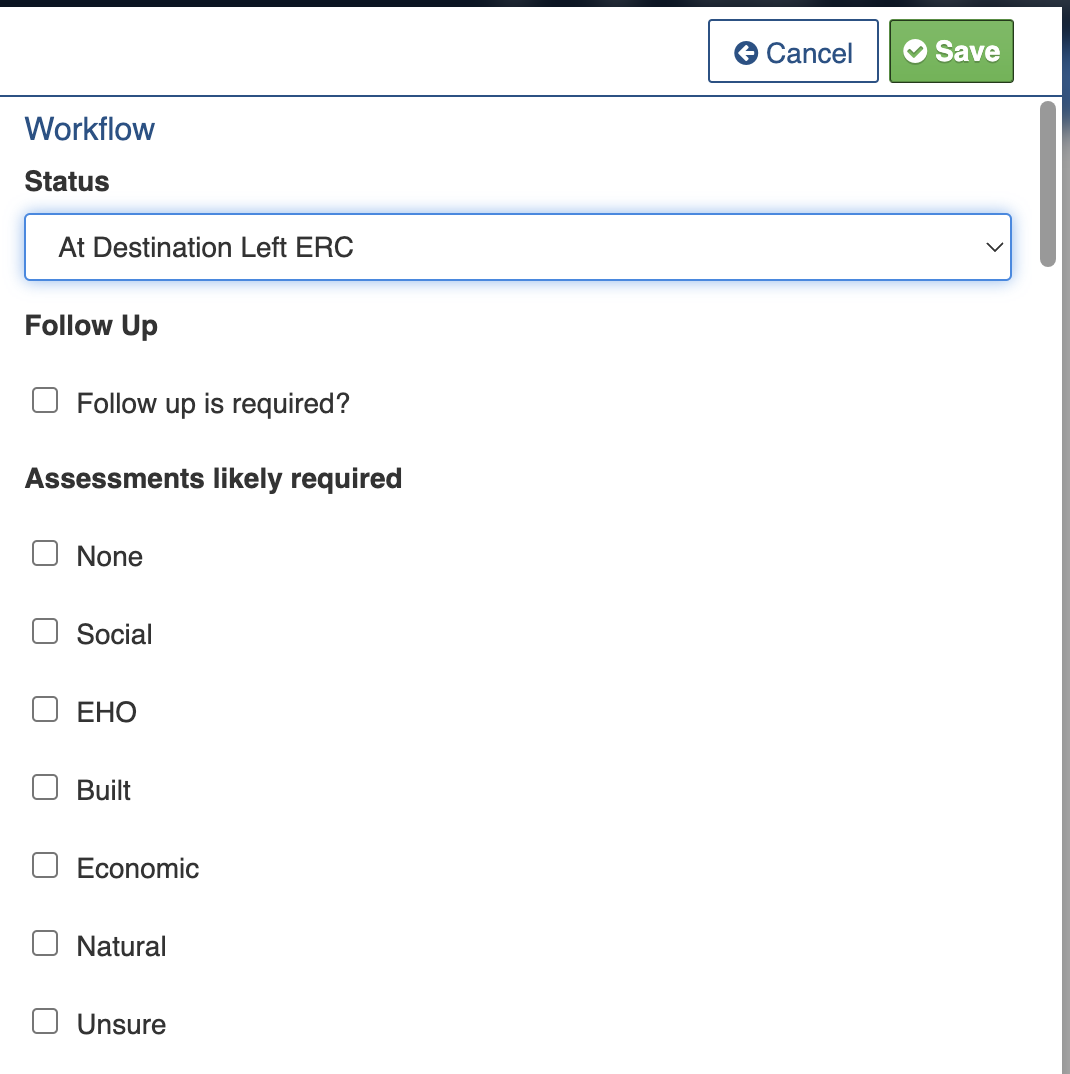Screen dimensions: 1070x1074
Task: Click the Status field label
Action: [67, 181]
